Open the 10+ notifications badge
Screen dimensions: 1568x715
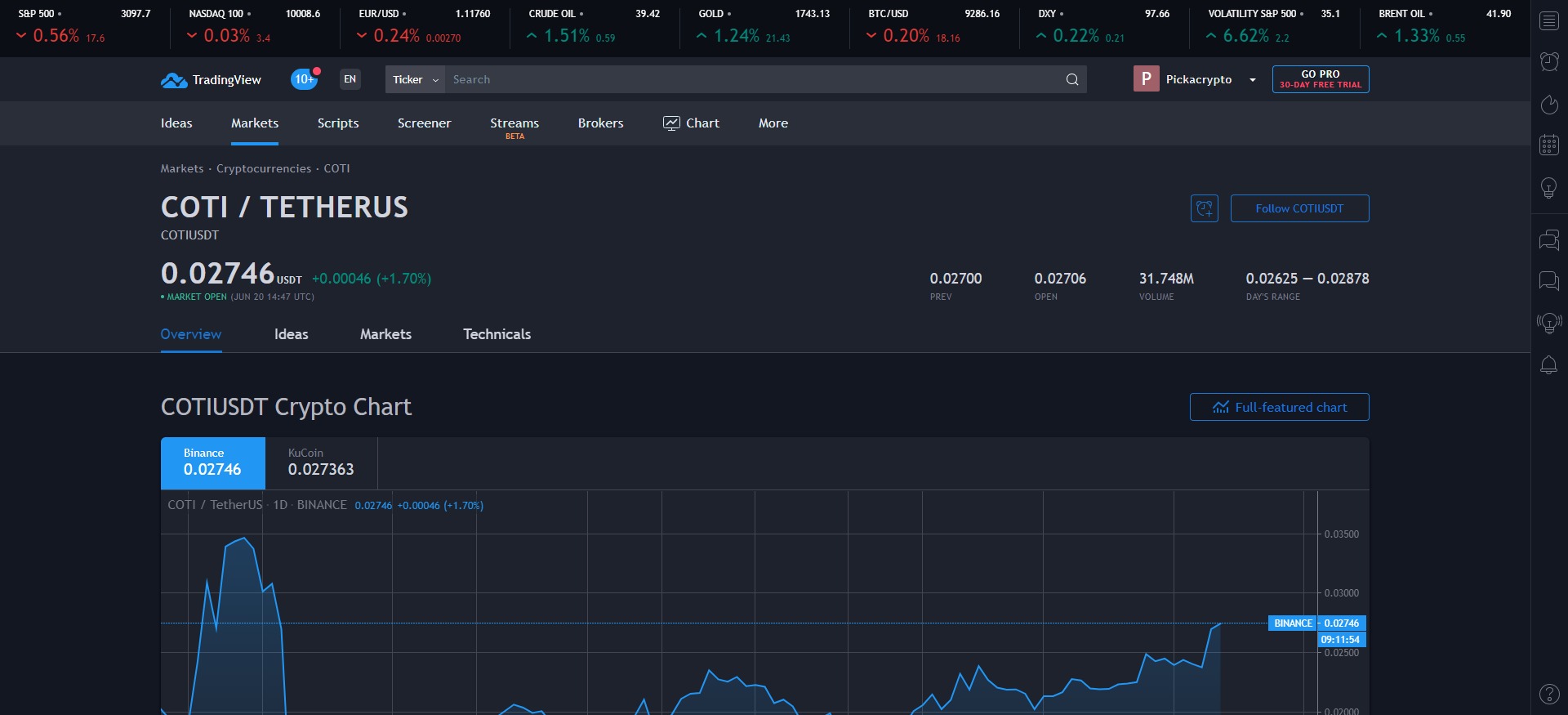point(305,79)
